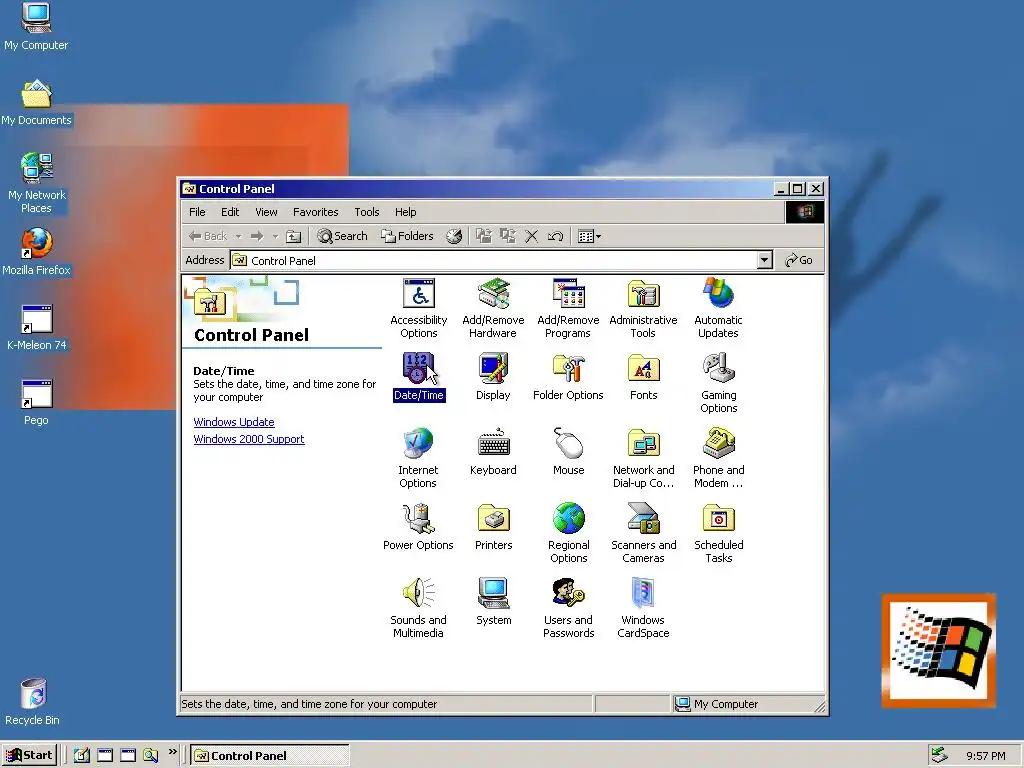Screen dimensions: 1024x768
Task: Click the Copy To toolbar icon
Action: 507,236
